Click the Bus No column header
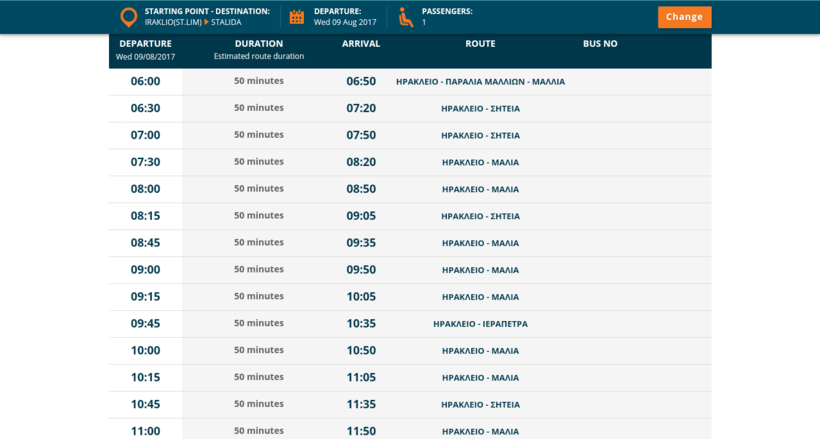 600,44
